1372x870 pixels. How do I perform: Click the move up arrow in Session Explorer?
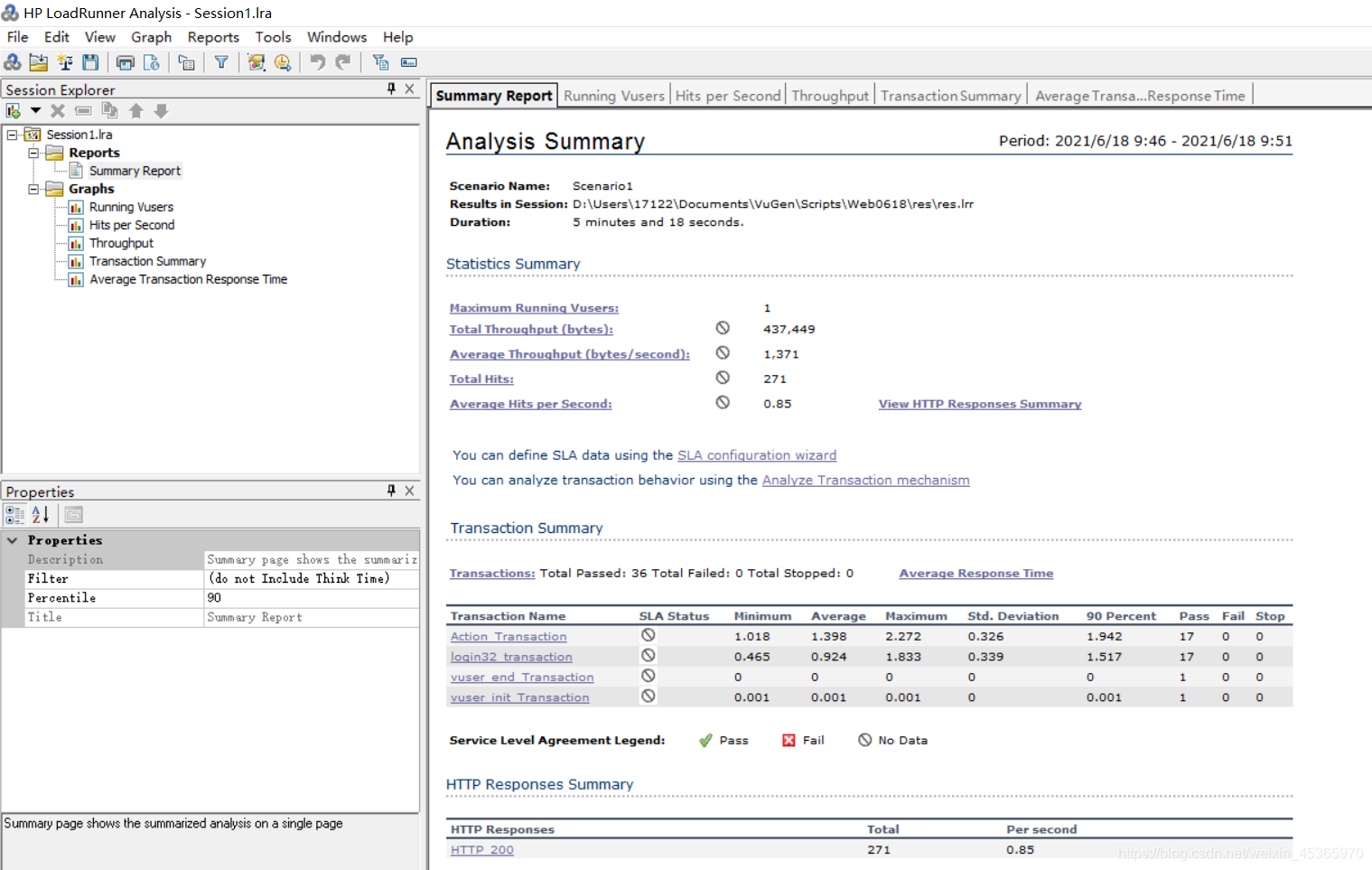tap(135, 111)
